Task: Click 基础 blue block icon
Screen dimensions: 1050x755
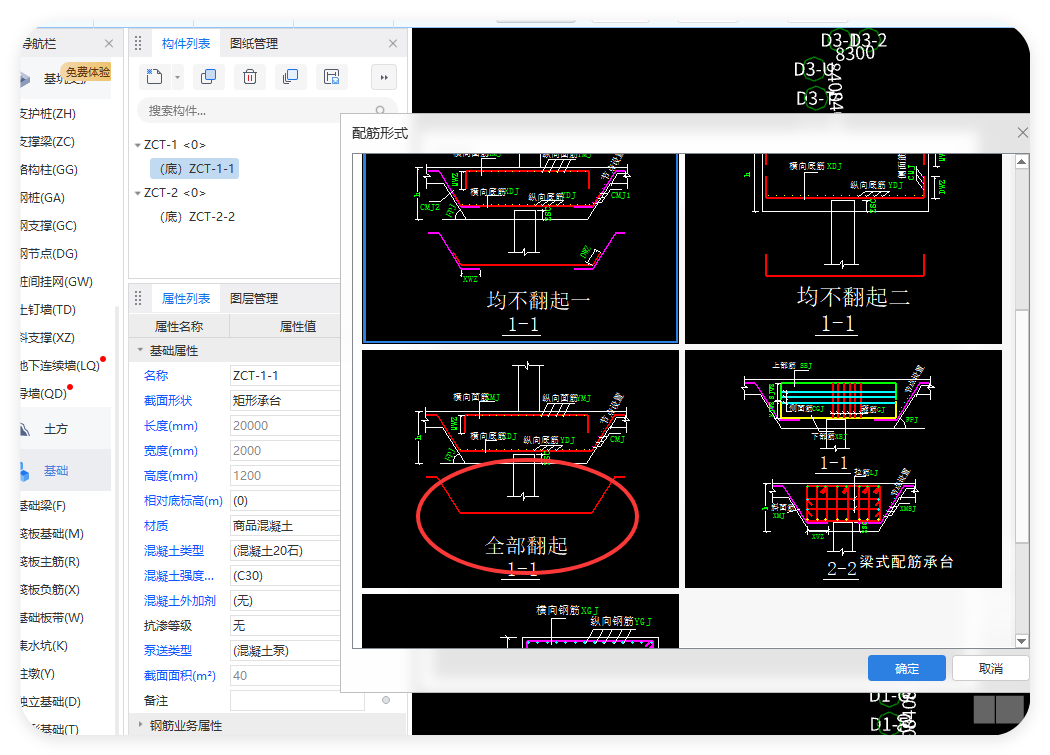Action: tap(25, 472)
